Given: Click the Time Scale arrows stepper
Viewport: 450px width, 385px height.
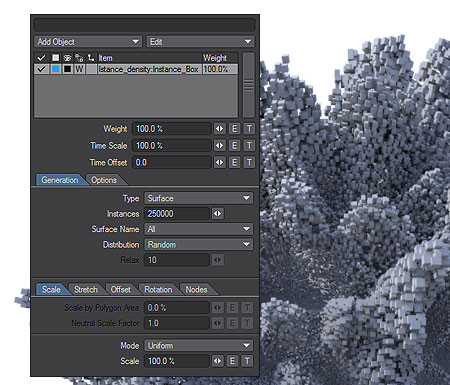Looking at the screenshot, I should pyautogui.click(x=220, y=146).
